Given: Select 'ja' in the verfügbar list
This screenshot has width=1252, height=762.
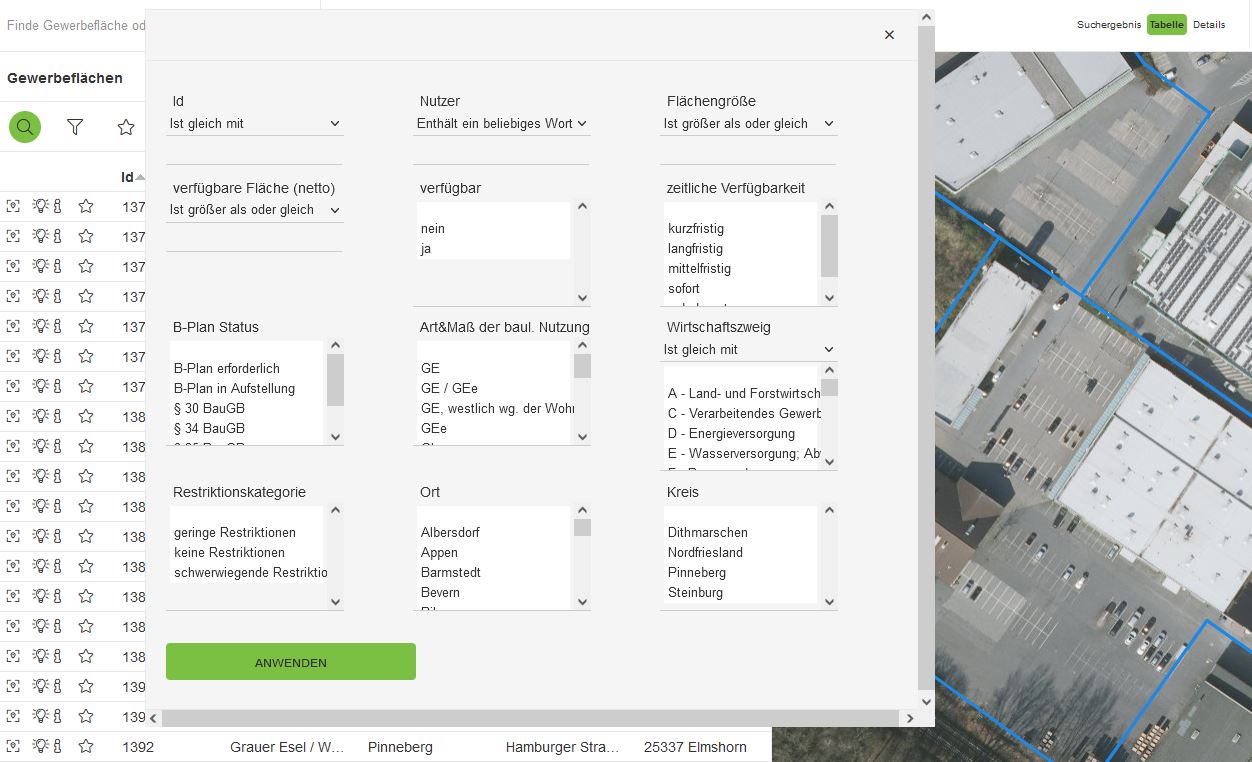Looking at the screenshot, I should click(x=427, y=249).
